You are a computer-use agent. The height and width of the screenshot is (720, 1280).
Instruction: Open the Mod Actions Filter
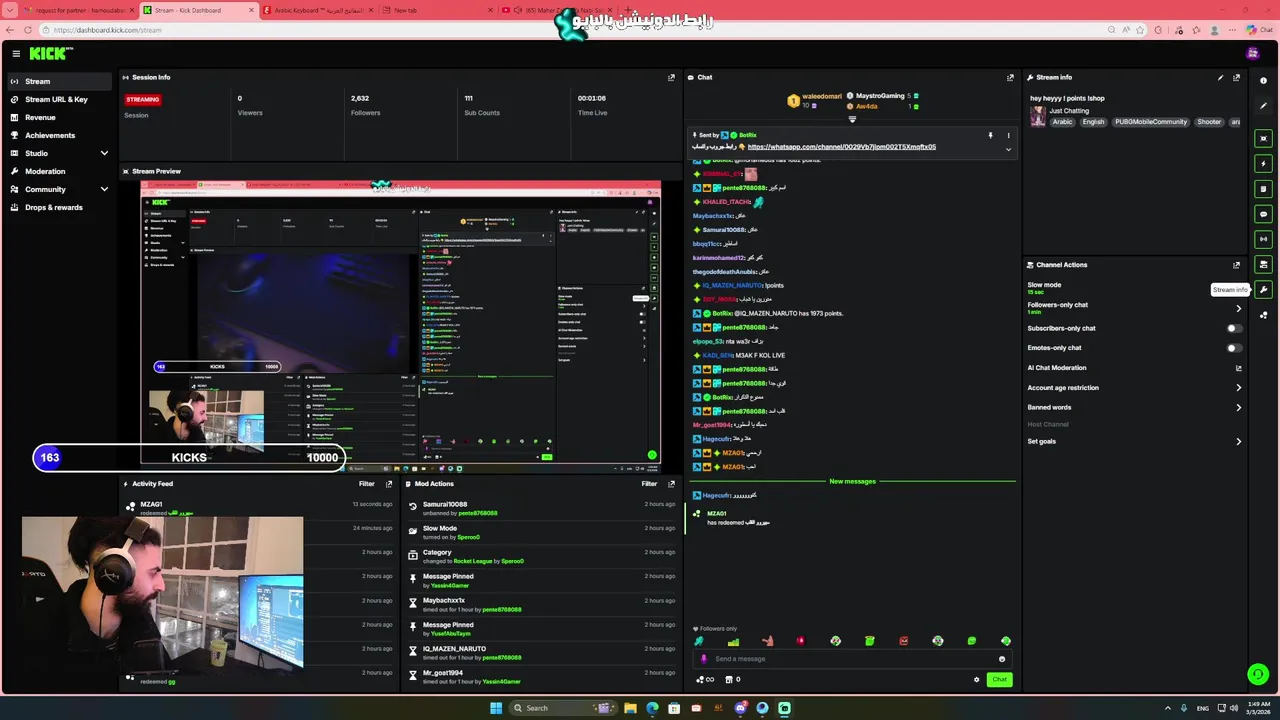coord(649,484)
